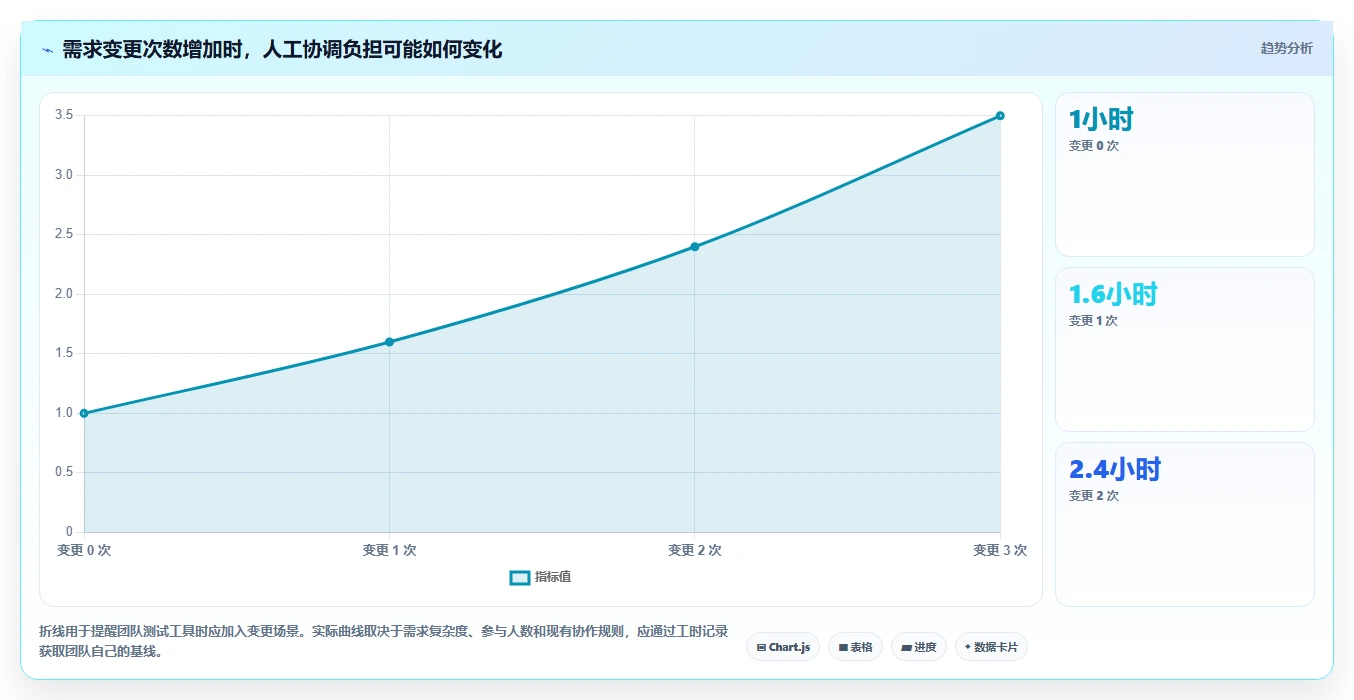Screen dimensions: 1354x700
Task: Click x-axis label 变更 3 次
Action: (1000, 550)
